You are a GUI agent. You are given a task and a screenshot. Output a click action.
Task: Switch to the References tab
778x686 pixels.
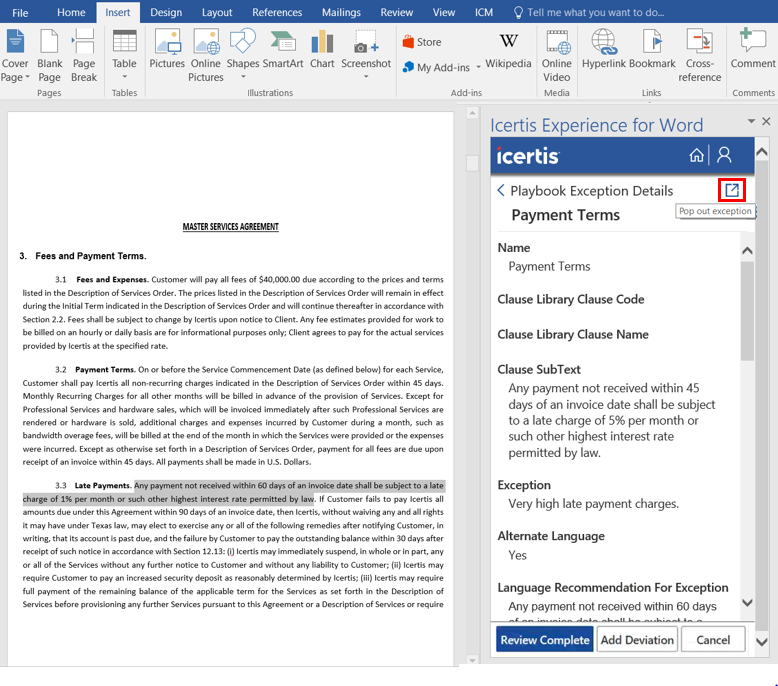coord(277,12)
